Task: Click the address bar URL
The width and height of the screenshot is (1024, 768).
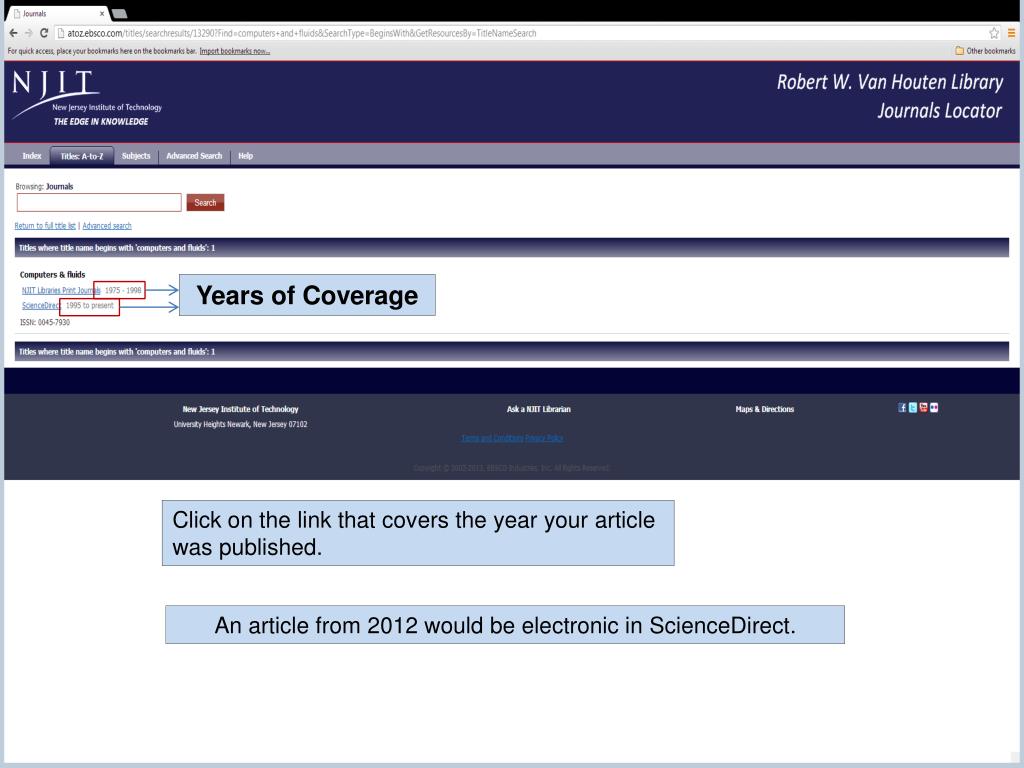Action: click(301, 33)
